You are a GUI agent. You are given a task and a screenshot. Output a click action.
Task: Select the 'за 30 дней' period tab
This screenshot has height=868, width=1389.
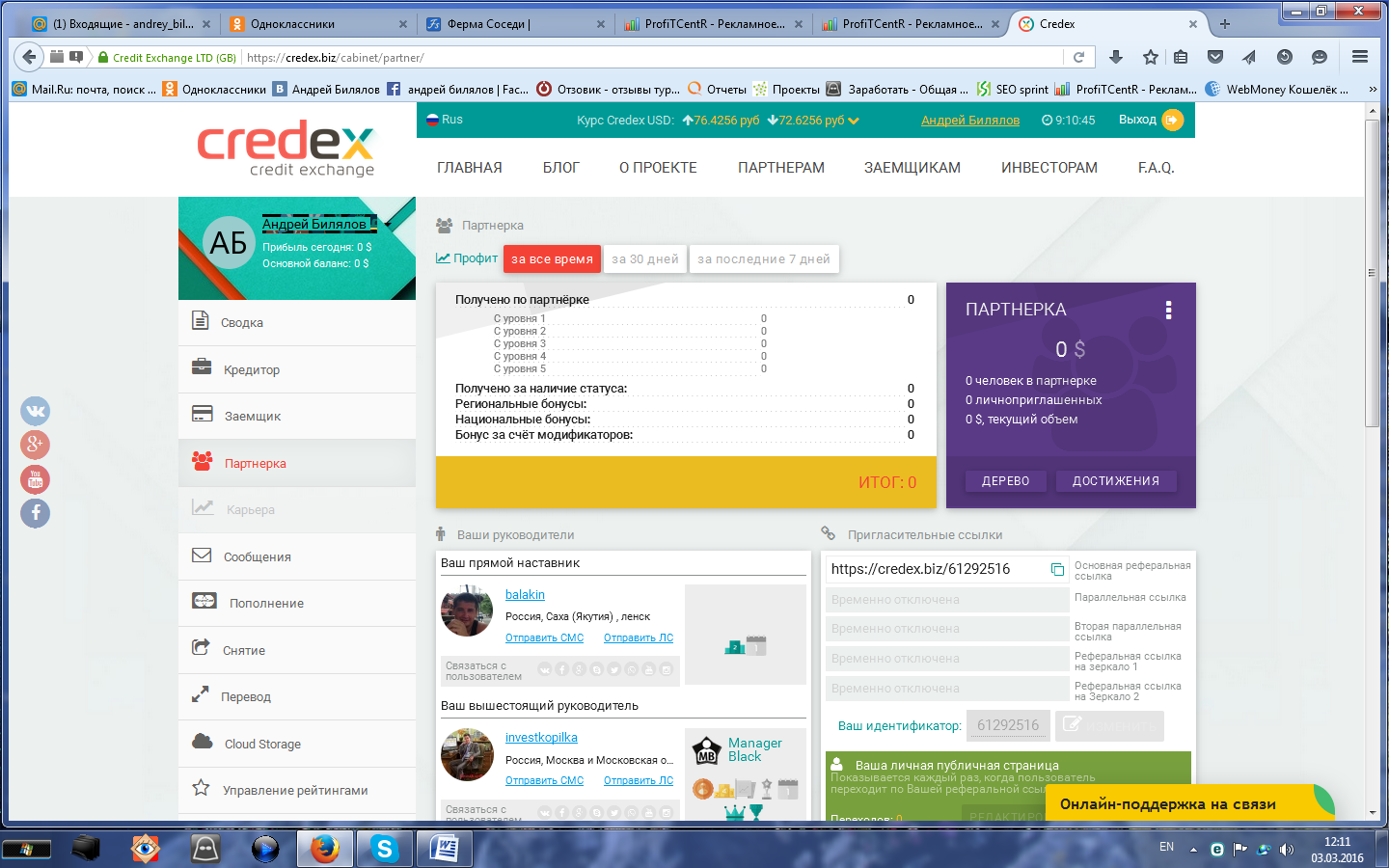pyautogui.click(x=645, y=258)
